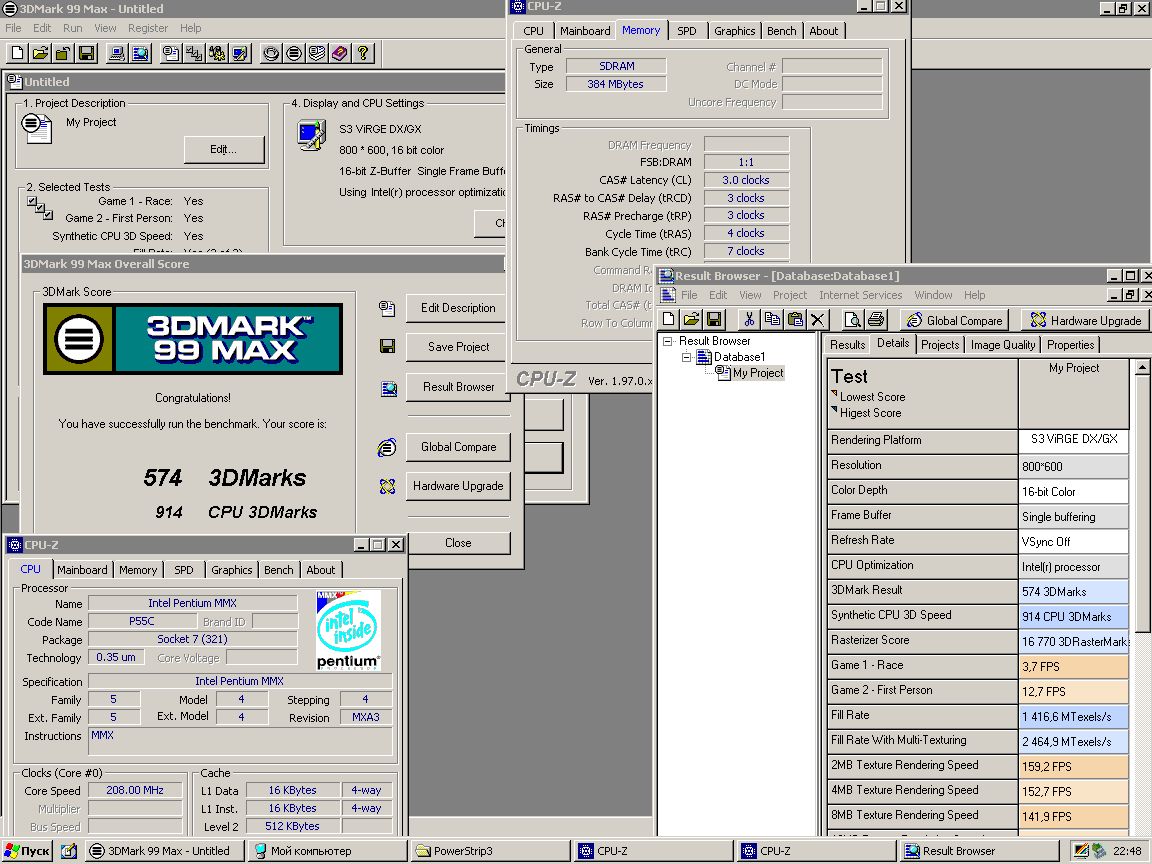Open the Graphics tab in the CPU-Z memory timings window
Viewport: 1152px width, 864px height.
735,31
